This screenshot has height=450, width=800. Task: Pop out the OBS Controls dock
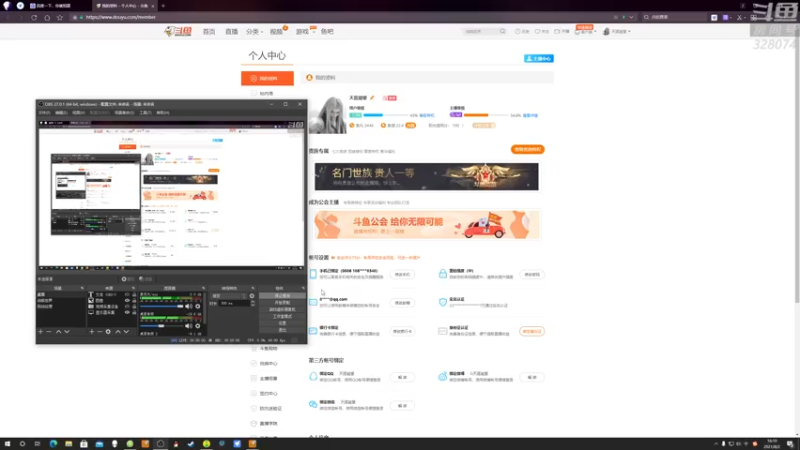point(303,288)
